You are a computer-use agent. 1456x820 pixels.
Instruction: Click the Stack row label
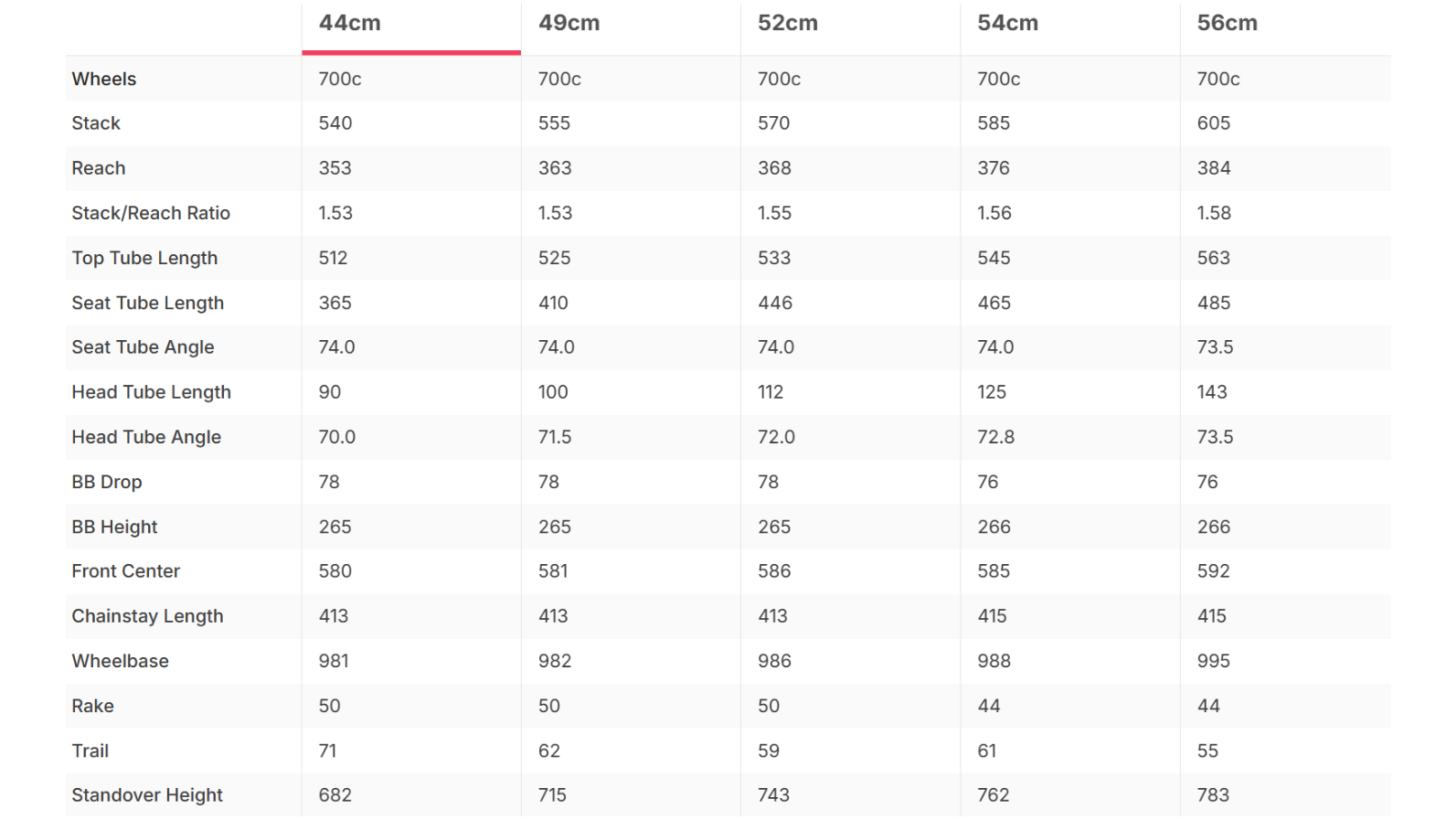pyautogui.click(x=96, y=123)
